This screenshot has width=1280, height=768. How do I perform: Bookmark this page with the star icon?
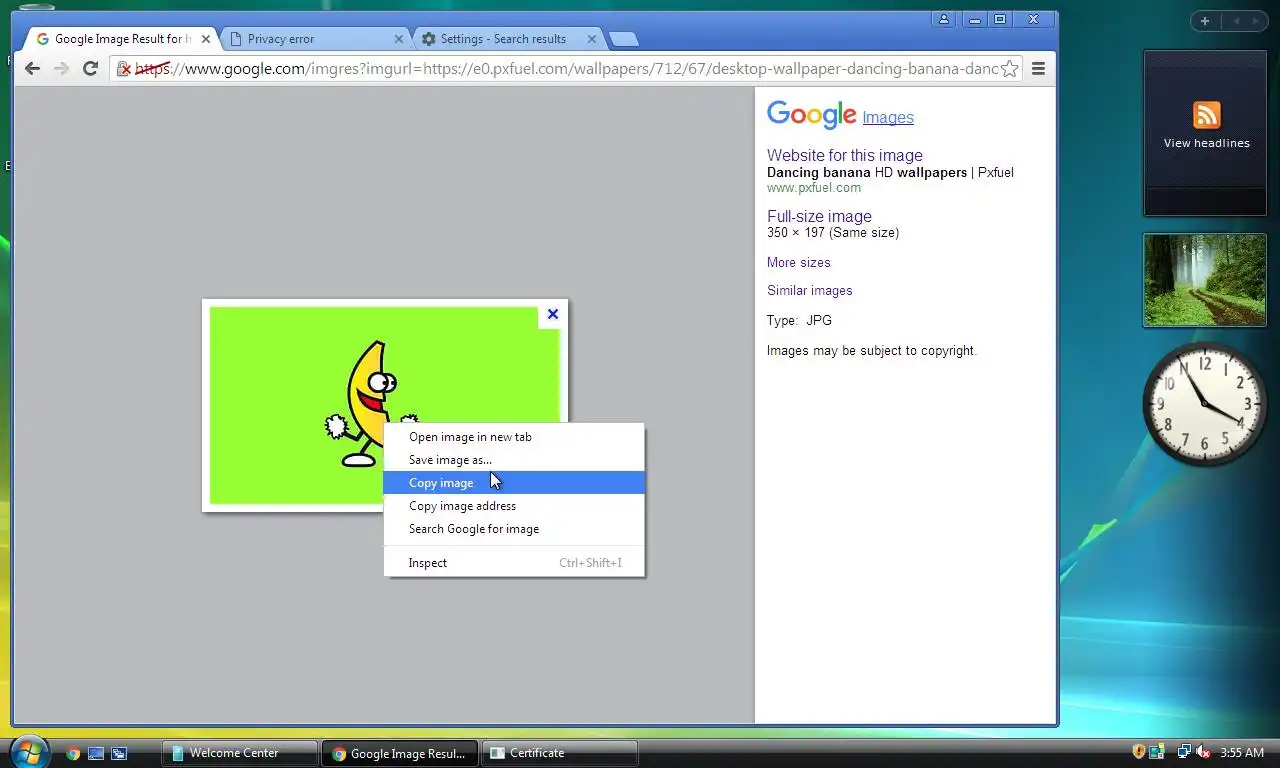(x=1010, y=69)
